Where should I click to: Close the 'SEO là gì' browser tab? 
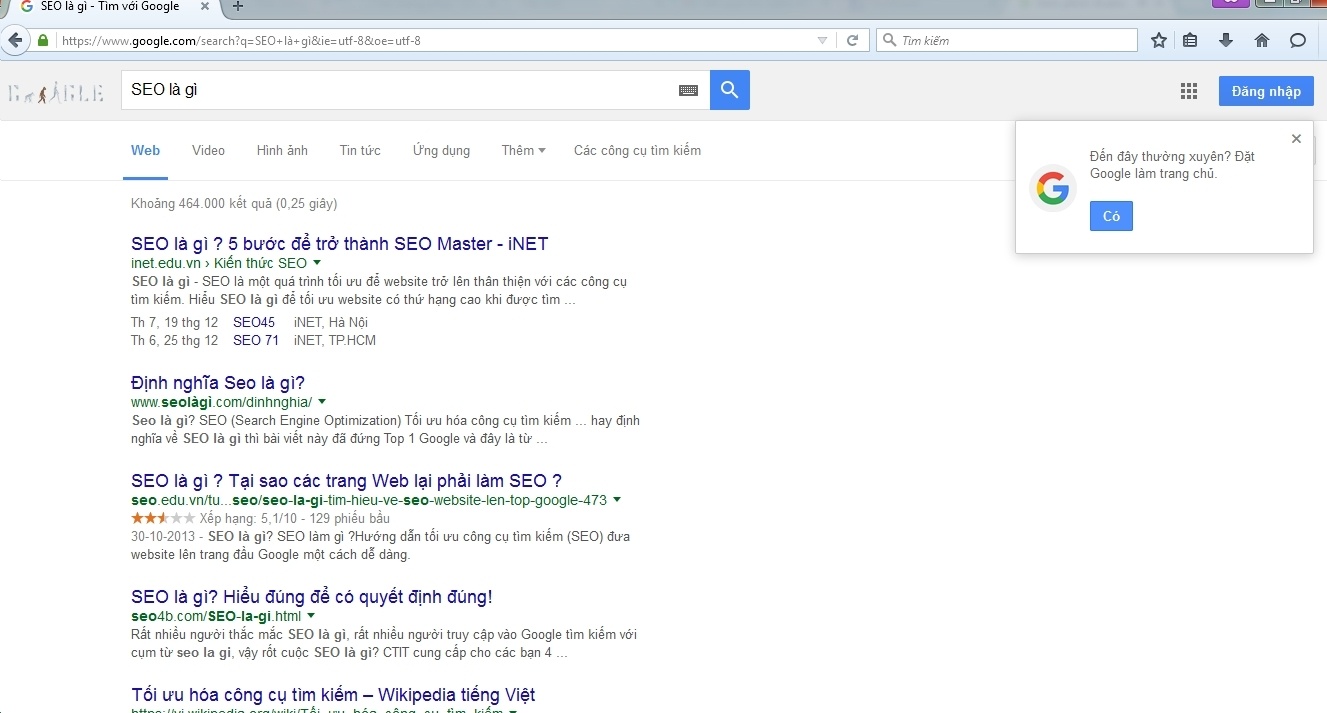coord(203,6)
